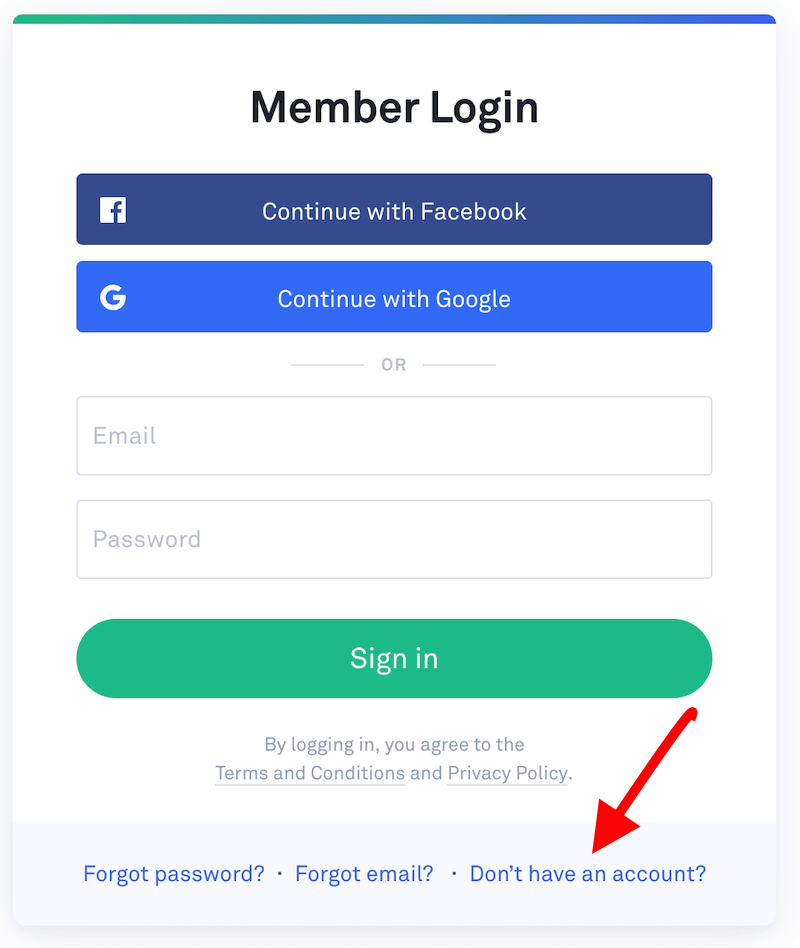
Task: Follow the Forgot email? link
Action: coord(364,873)
